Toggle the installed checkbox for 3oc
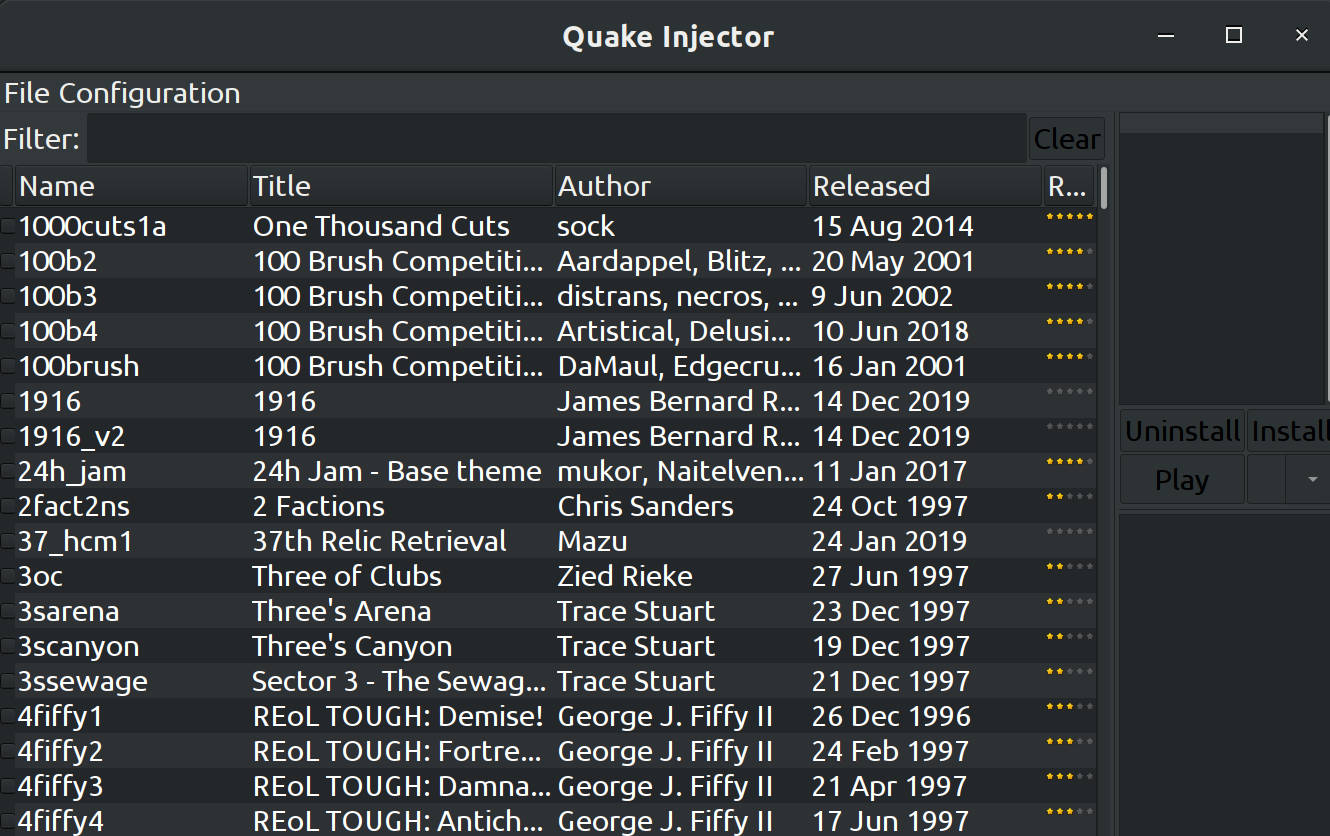The width and height of the screenshot is (1330, 836). (7, 576)
